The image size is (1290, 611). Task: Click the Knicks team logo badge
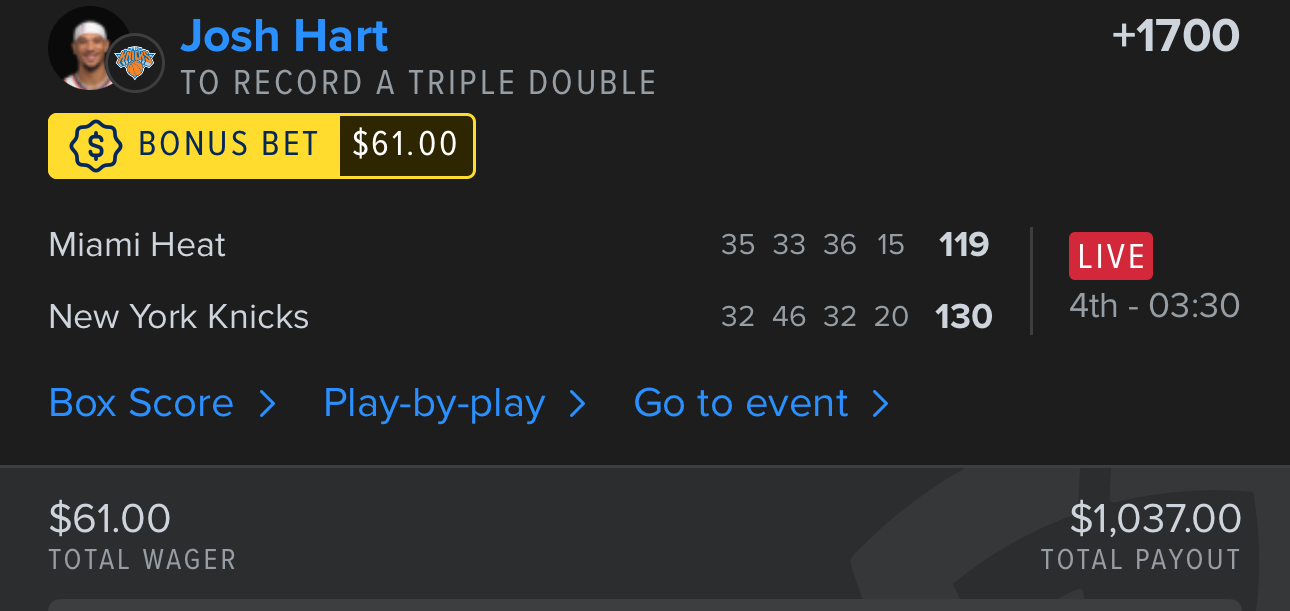click(134, 62)
